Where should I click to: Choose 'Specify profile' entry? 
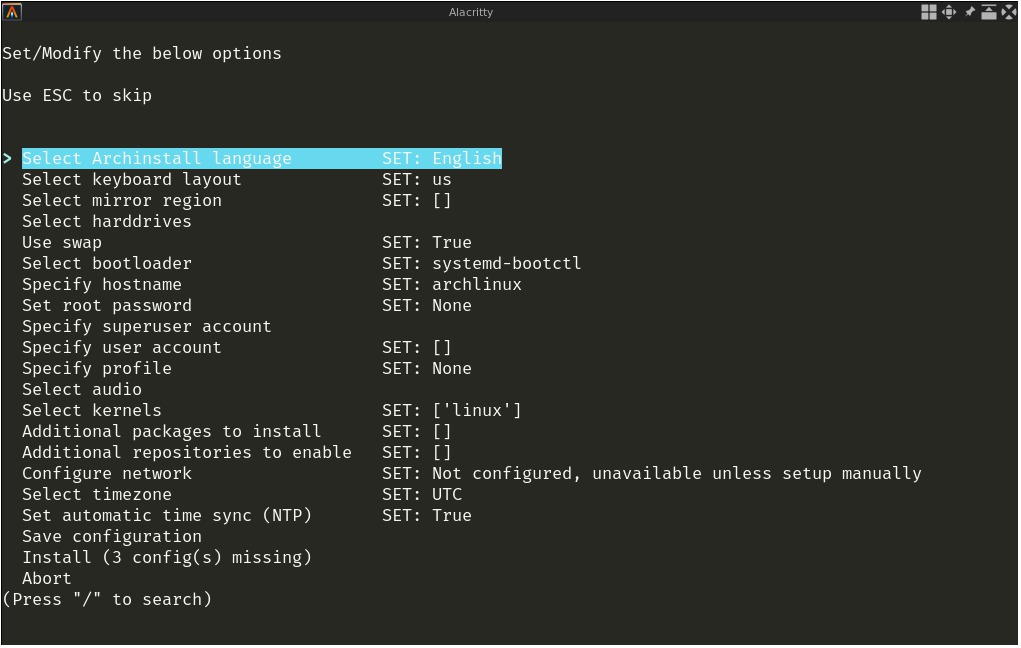coord(97,369)
